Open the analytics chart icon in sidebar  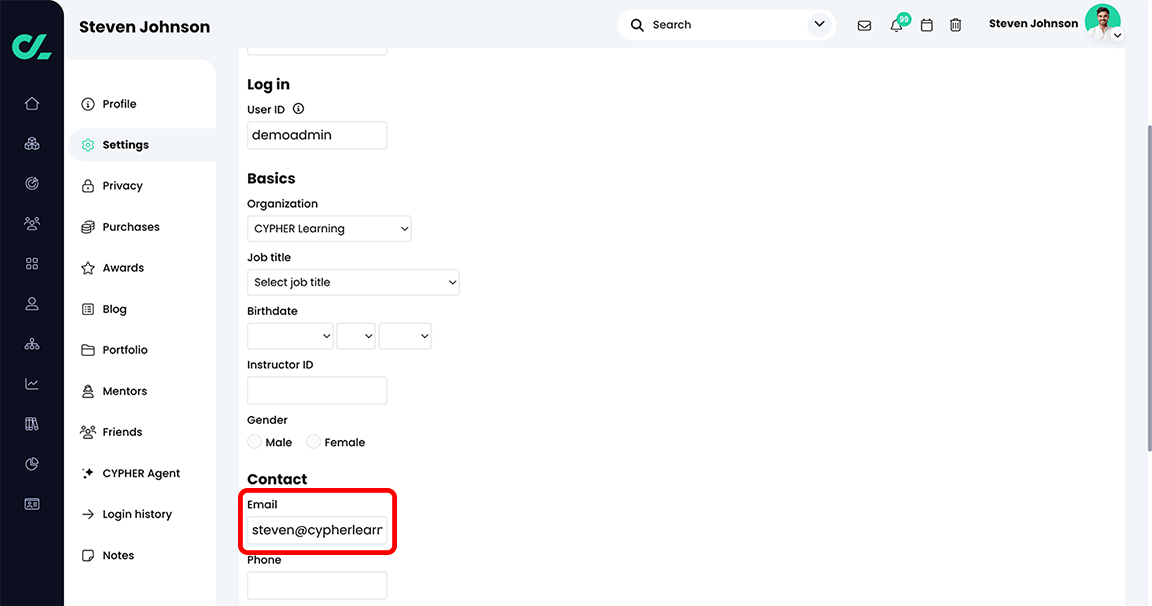(x=31, y=383)
